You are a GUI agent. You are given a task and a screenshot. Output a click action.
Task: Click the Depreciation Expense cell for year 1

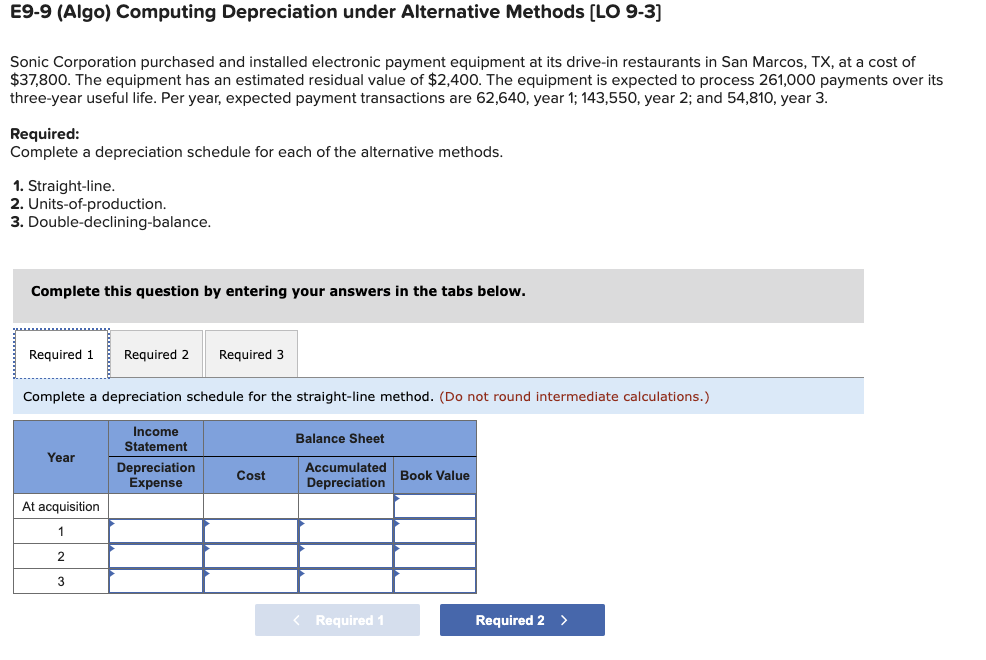[x=155, y=530]
